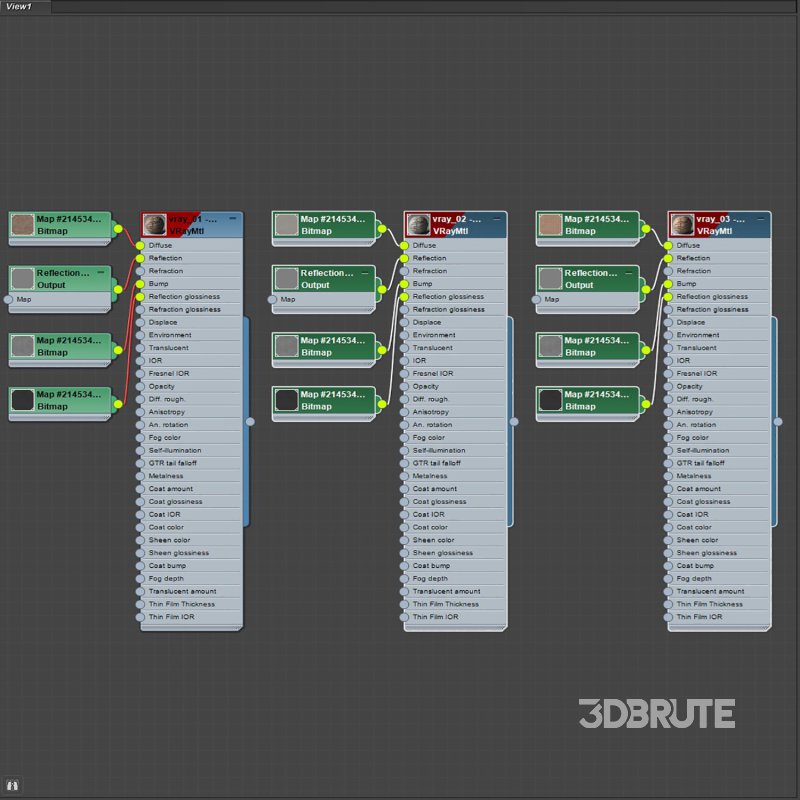This screenshot has height=800, width=800.
Task: Click the Refraction input socket on vray_03
Action: coord(669,271)
